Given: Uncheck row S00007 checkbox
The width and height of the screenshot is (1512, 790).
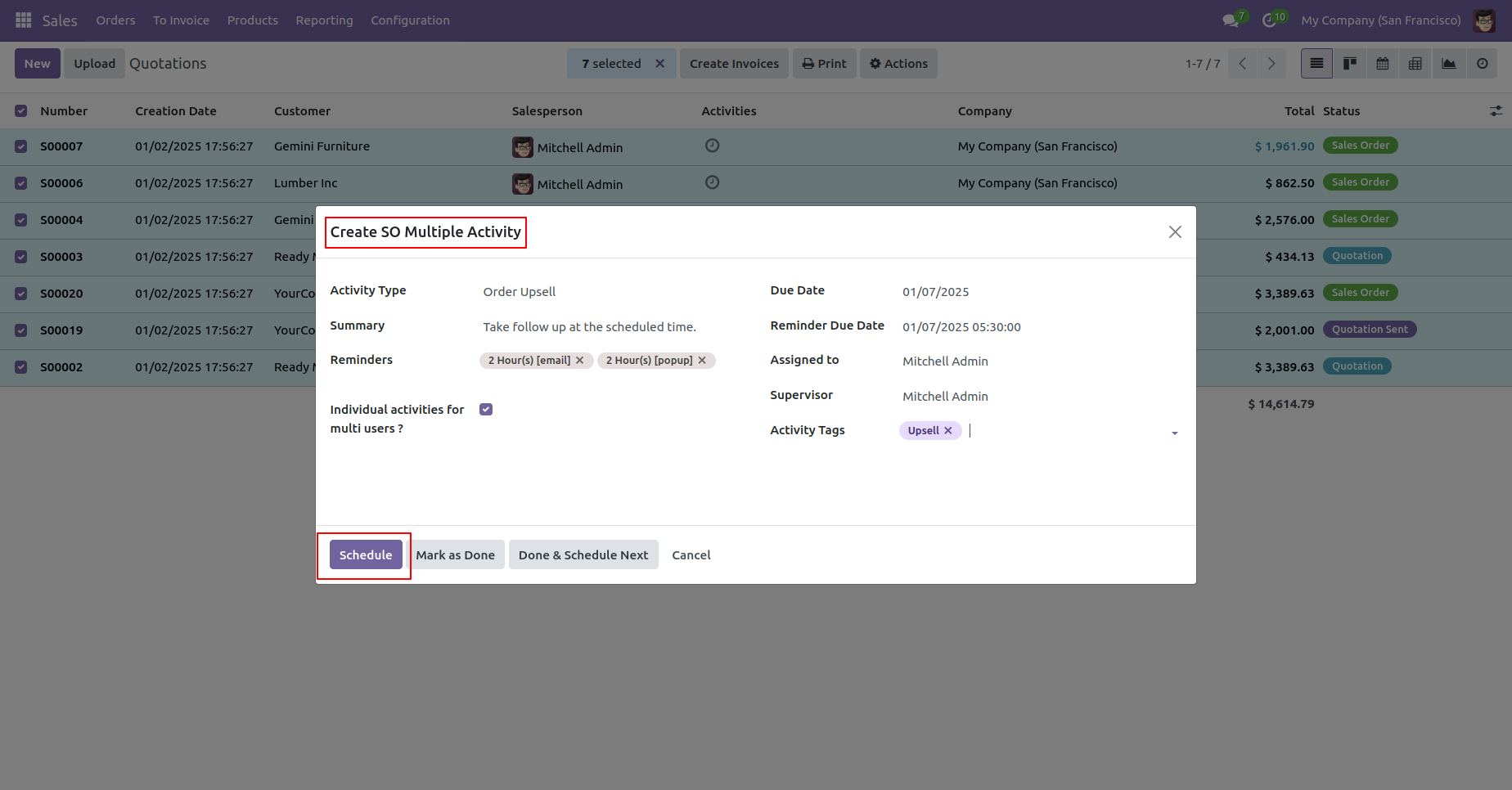Looking at the screenshot, I should pos(21,146).
